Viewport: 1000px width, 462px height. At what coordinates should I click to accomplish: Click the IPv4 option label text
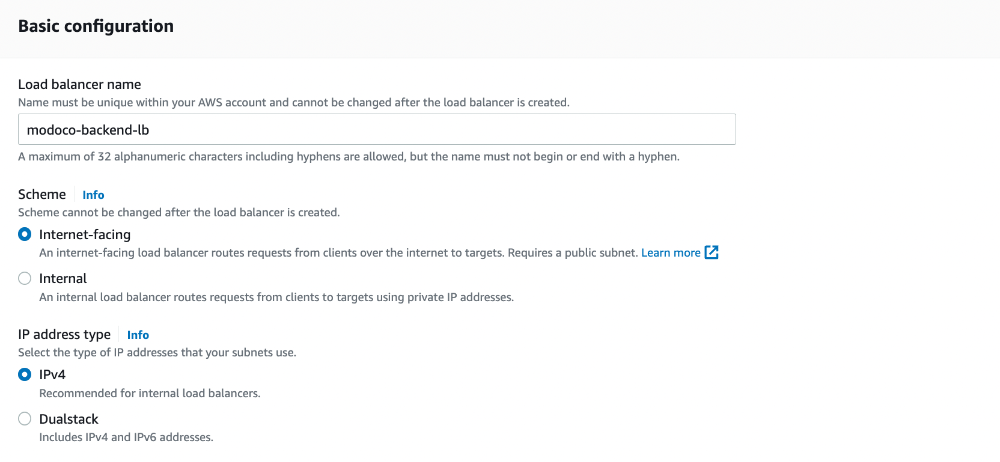(x=52, y=375)
